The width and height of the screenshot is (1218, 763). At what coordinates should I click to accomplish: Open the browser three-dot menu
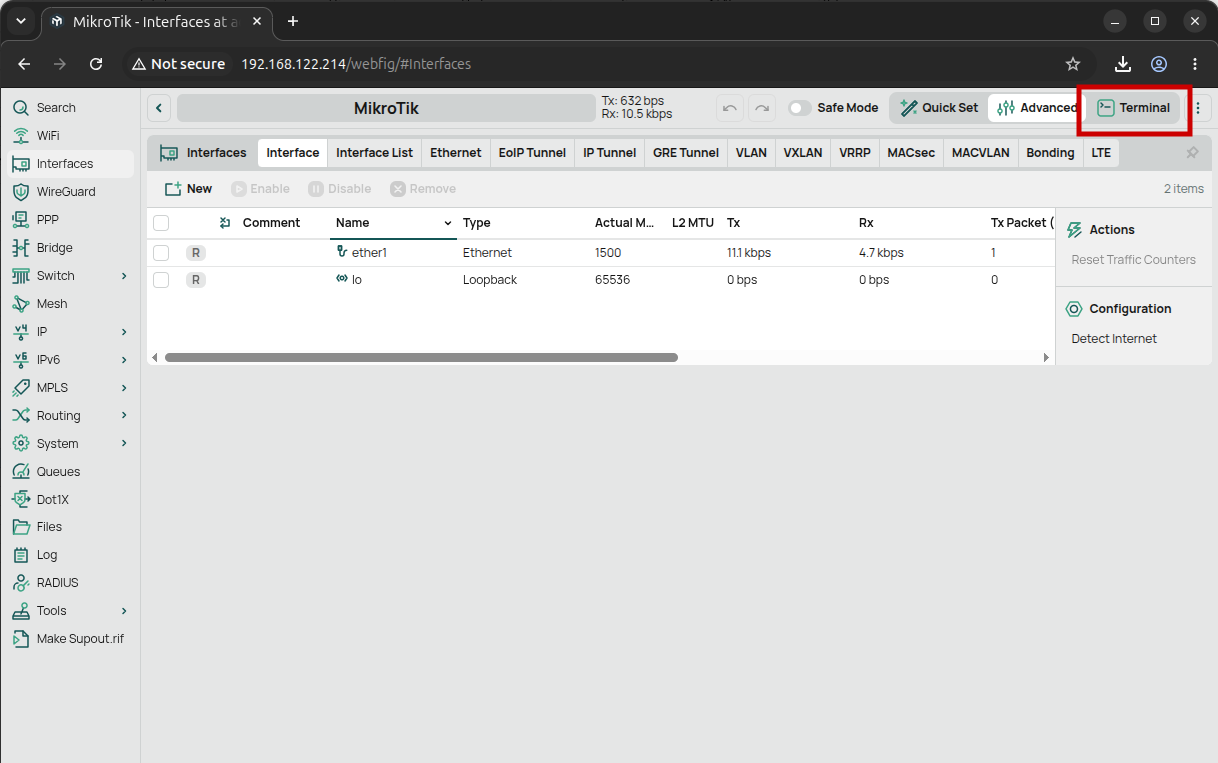tap(1194, 64)
